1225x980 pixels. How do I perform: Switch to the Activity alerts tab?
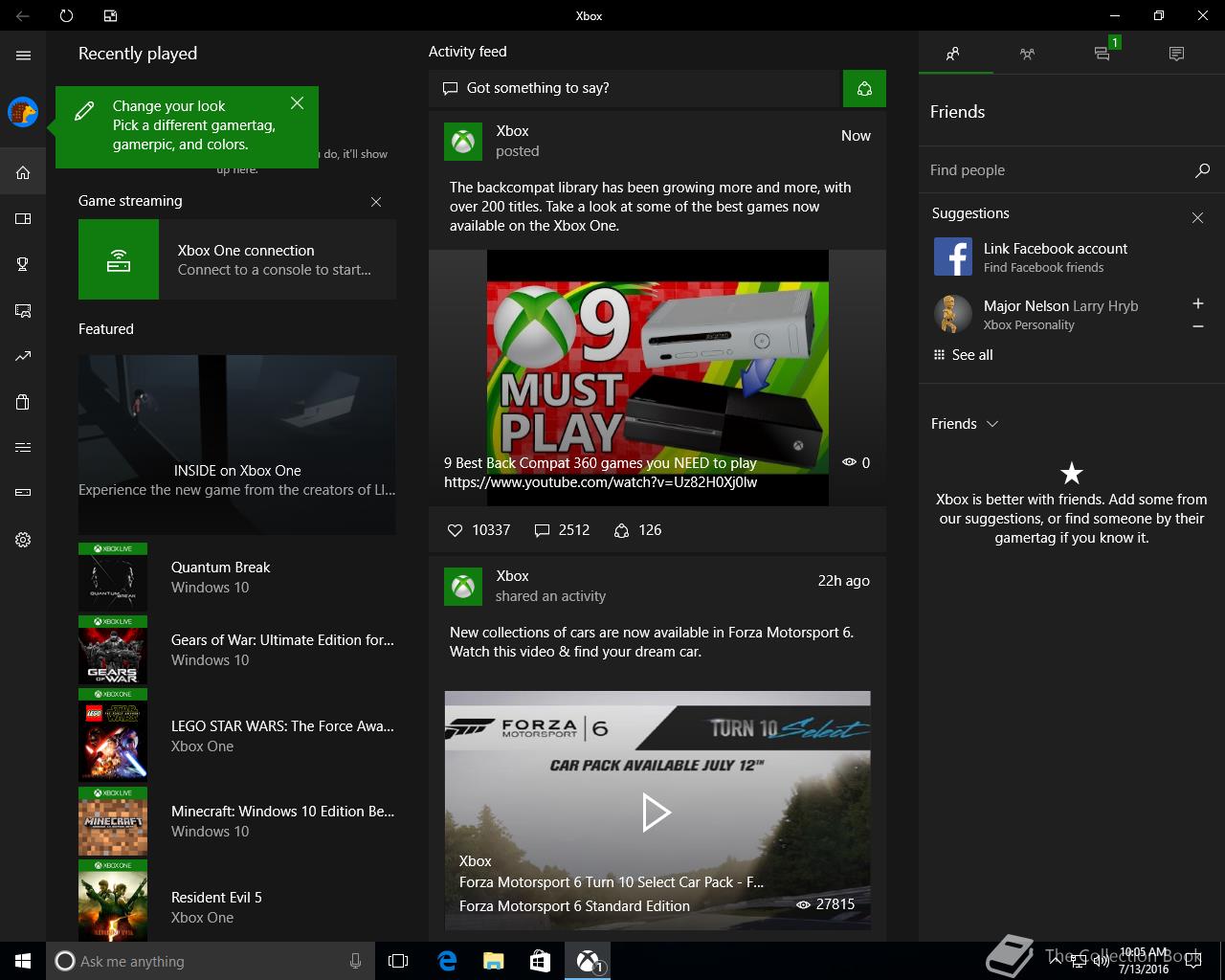click(x=1176, y=54)
